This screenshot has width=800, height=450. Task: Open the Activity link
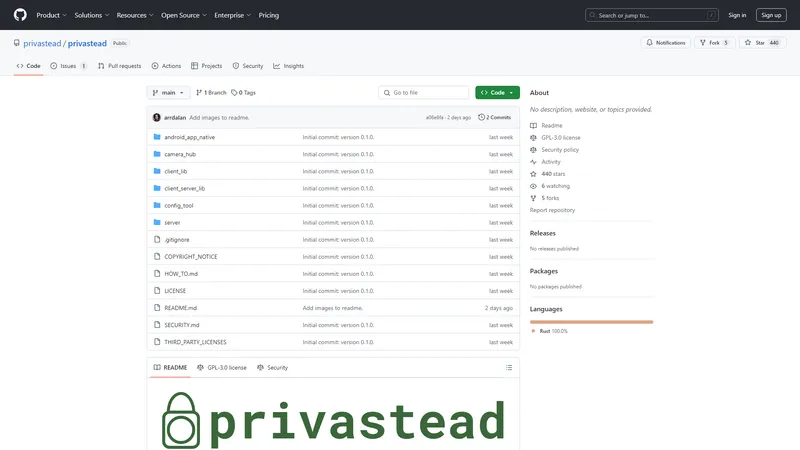[x=551, y=162]
